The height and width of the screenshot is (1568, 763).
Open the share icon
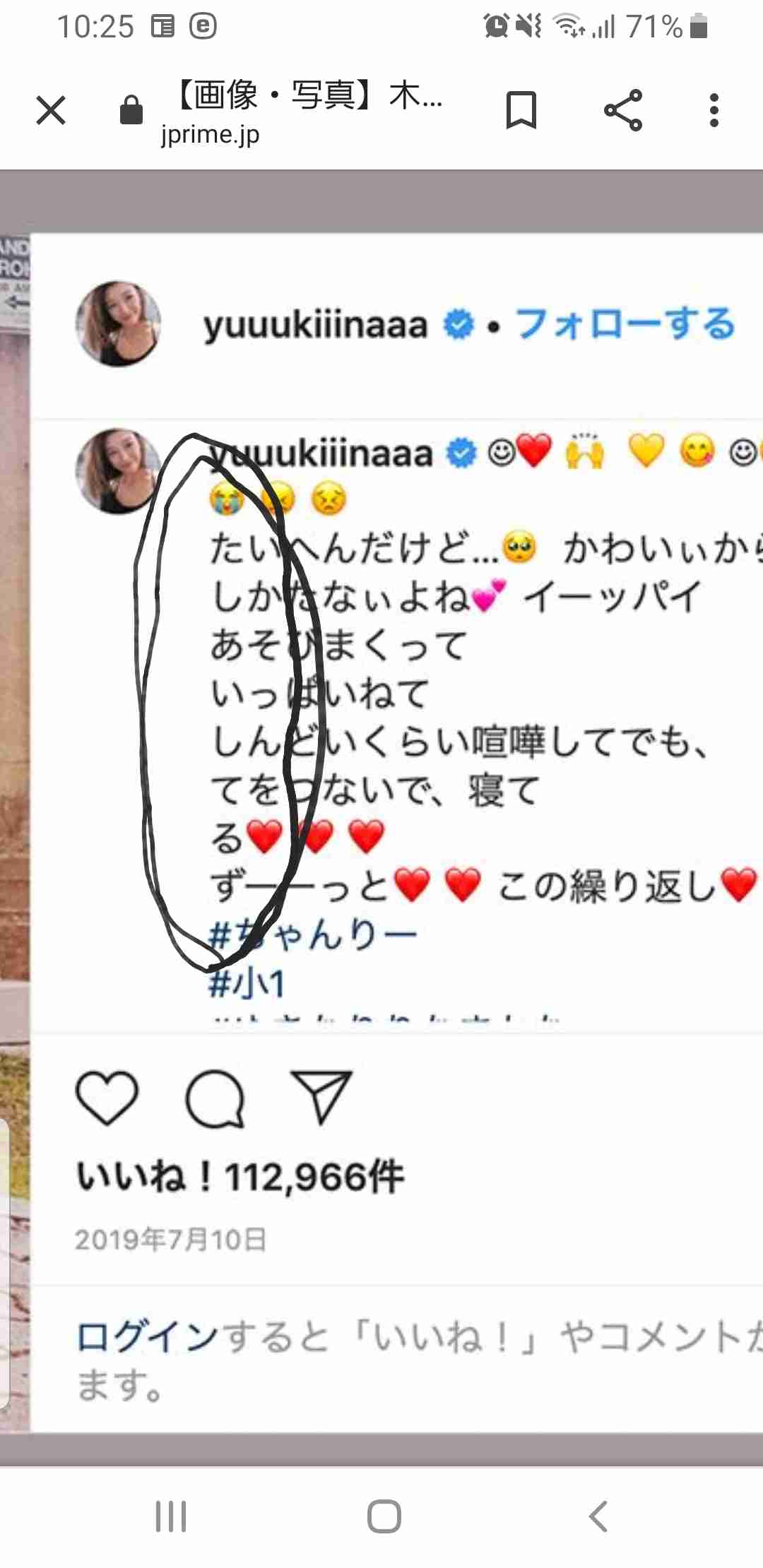(623, 110)
